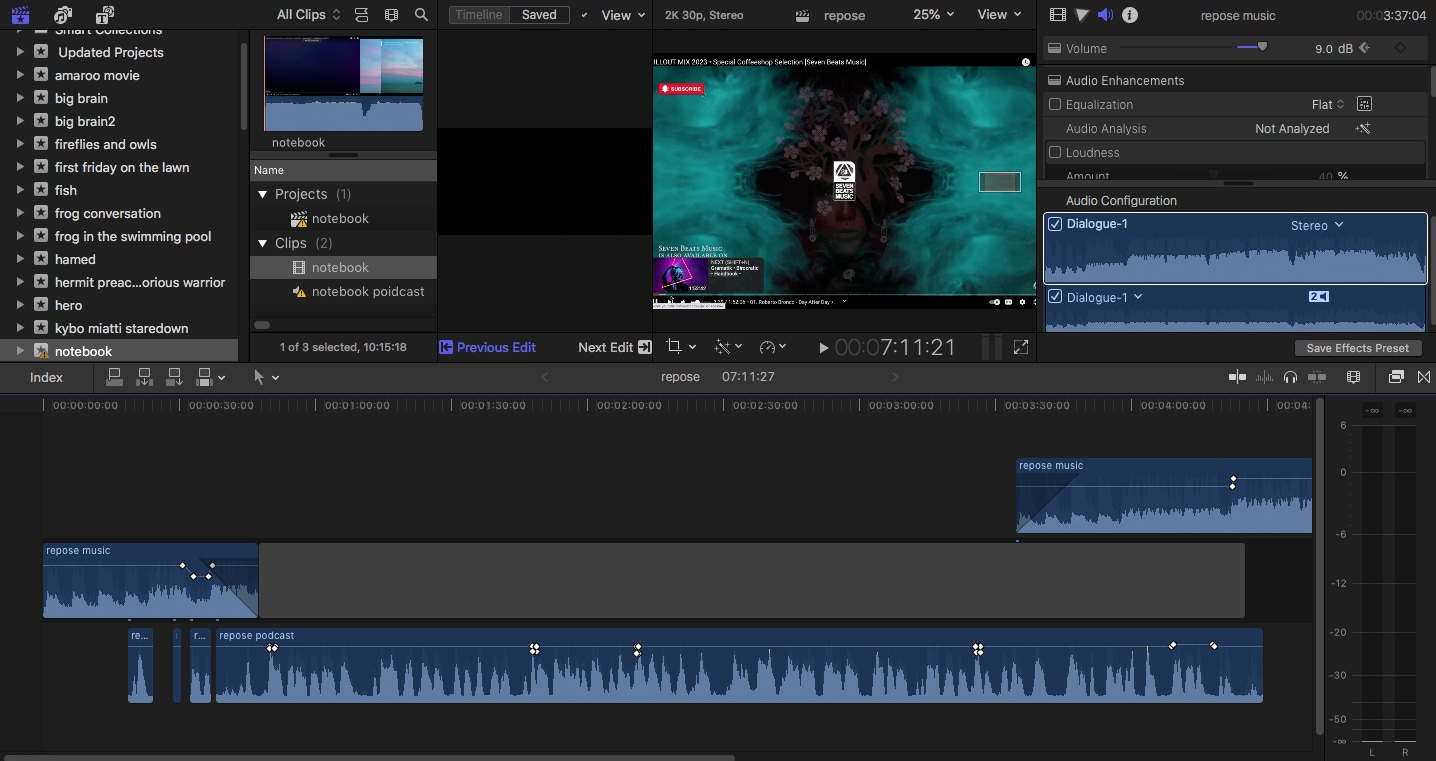Toggle viewer full-screen arrows icon

pos(1021,347)
